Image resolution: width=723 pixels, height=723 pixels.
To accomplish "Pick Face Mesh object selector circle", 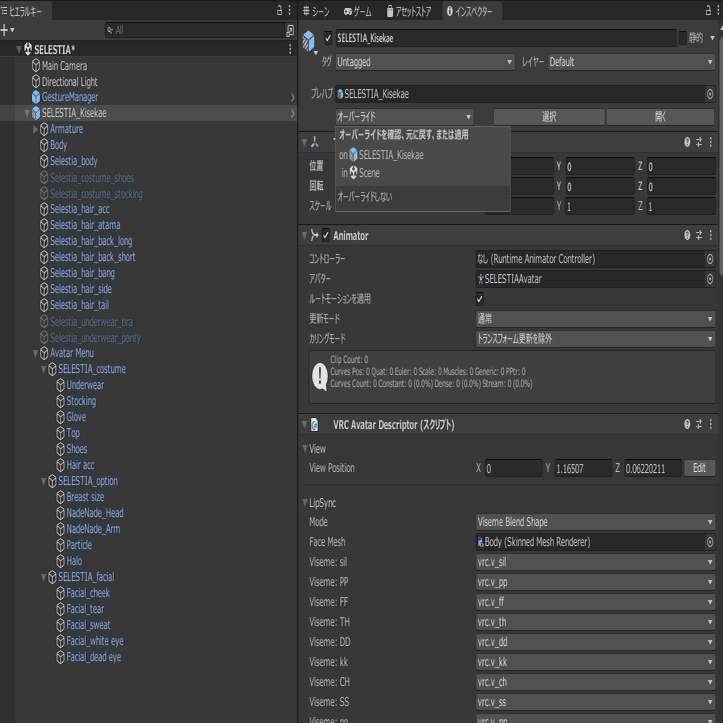I will coord(710,542).
